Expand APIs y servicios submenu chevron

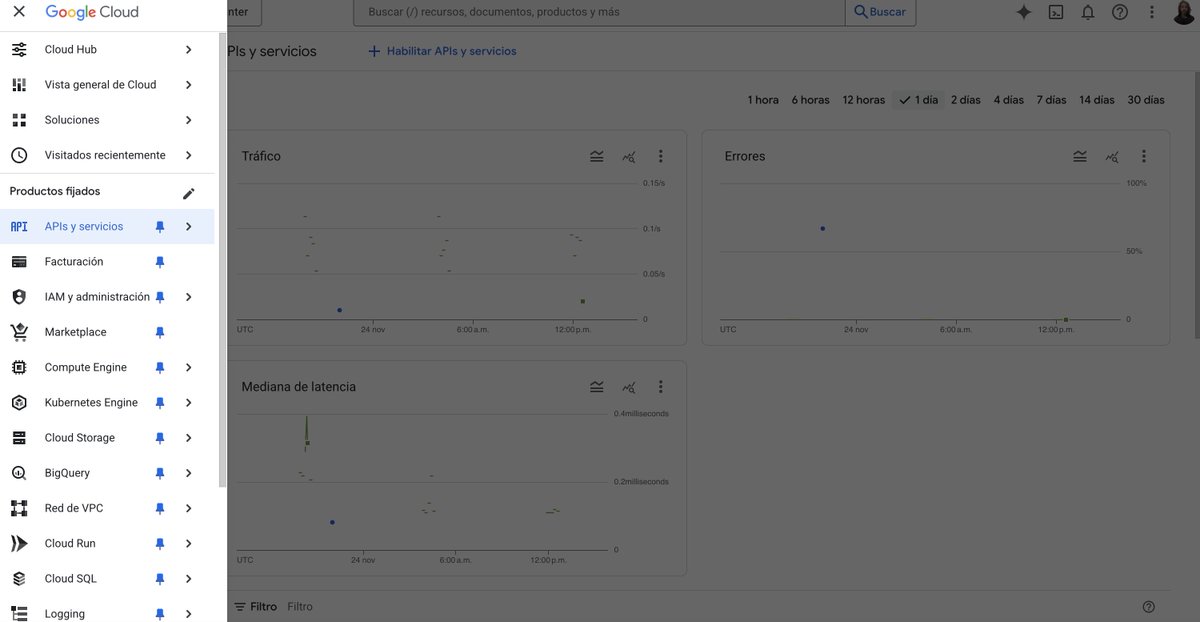click(189, 227)
